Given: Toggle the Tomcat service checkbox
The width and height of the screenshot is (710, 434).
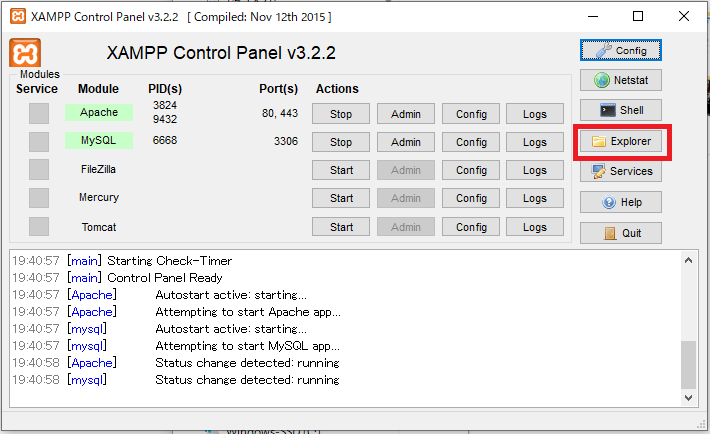Looking at the screenshot, I should point(39,227).
